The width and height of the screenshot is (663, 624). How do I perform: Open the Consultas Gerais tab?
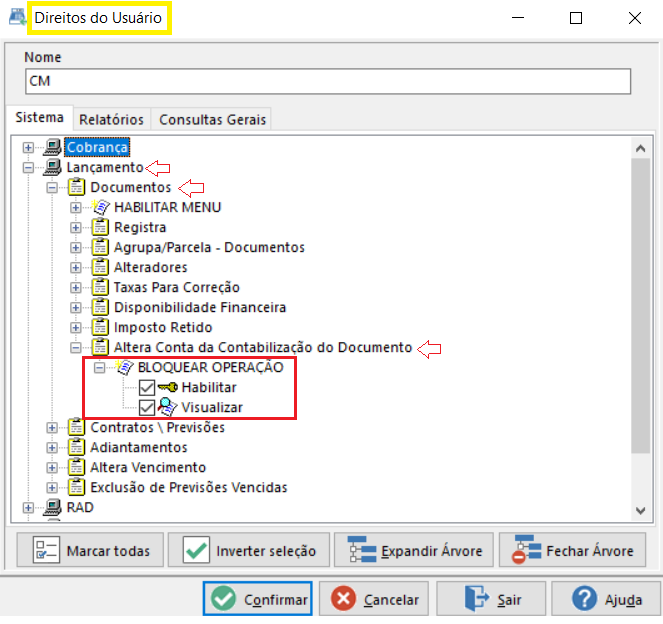pyautogui.click(x=212, y=119)
